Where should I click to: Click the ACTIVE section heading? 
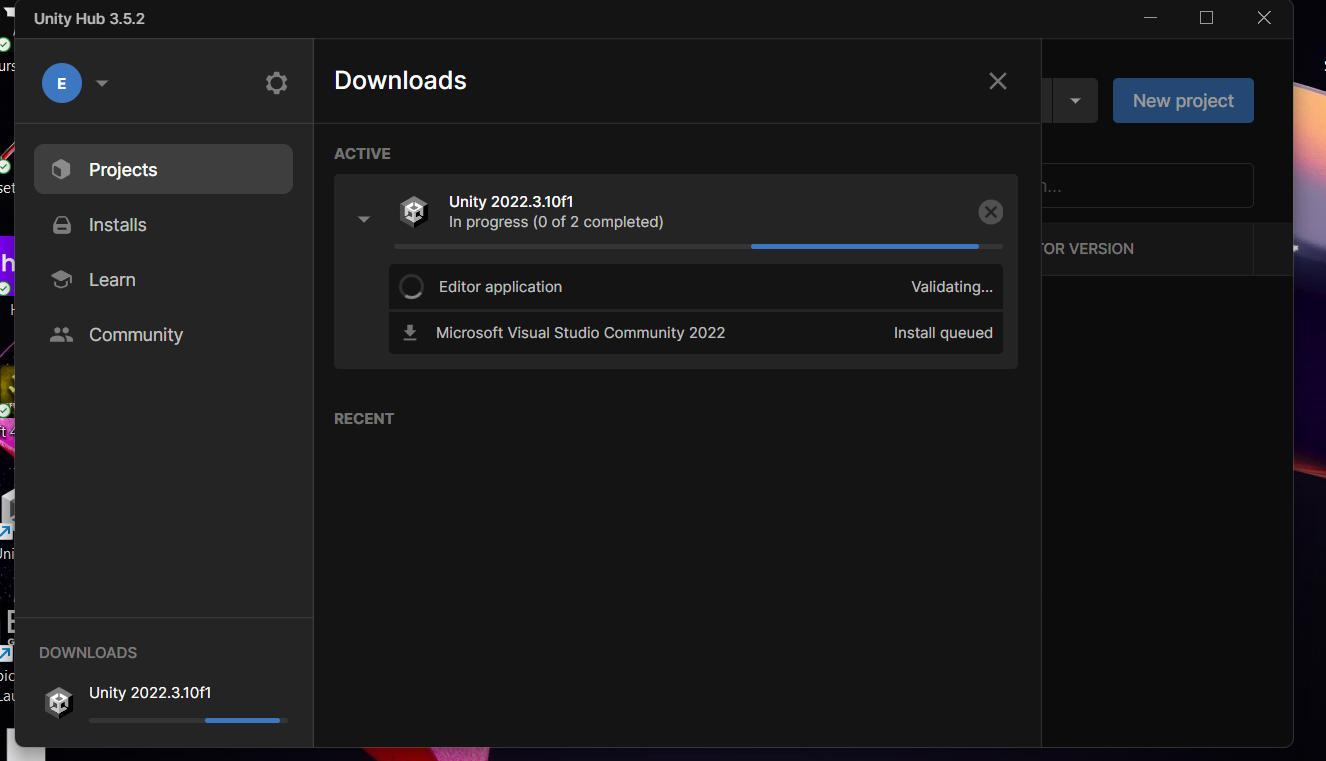(362, 154)
